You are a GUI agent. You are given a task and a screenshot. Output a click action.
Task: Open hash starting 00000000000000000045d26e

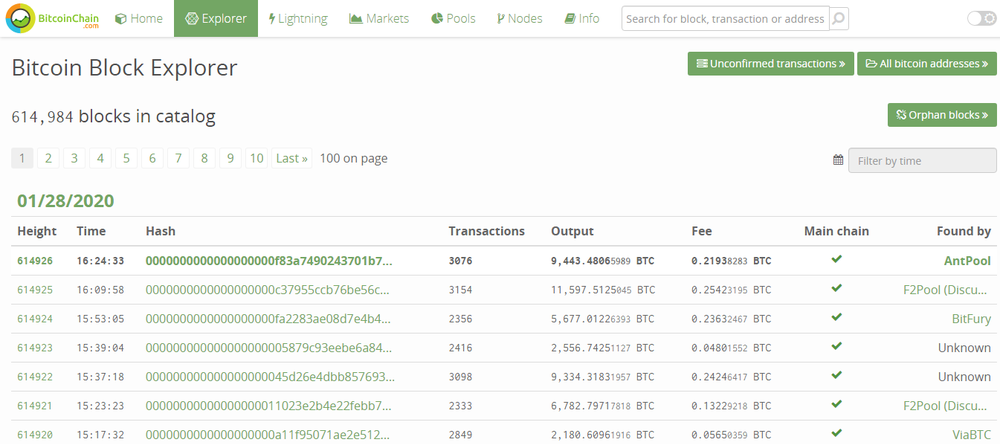(x=270, y=377)
